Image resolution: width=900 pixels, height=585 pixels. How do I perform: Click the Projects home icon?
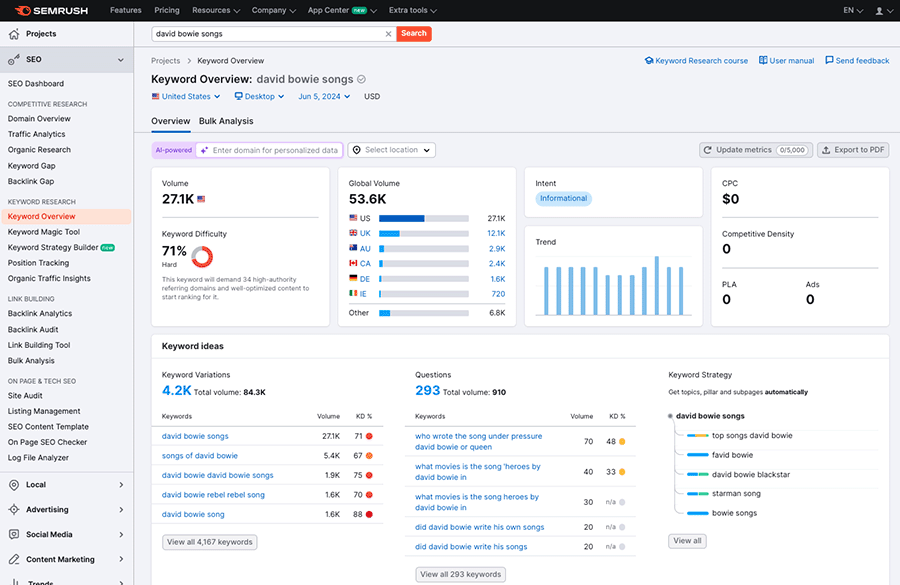14,34
